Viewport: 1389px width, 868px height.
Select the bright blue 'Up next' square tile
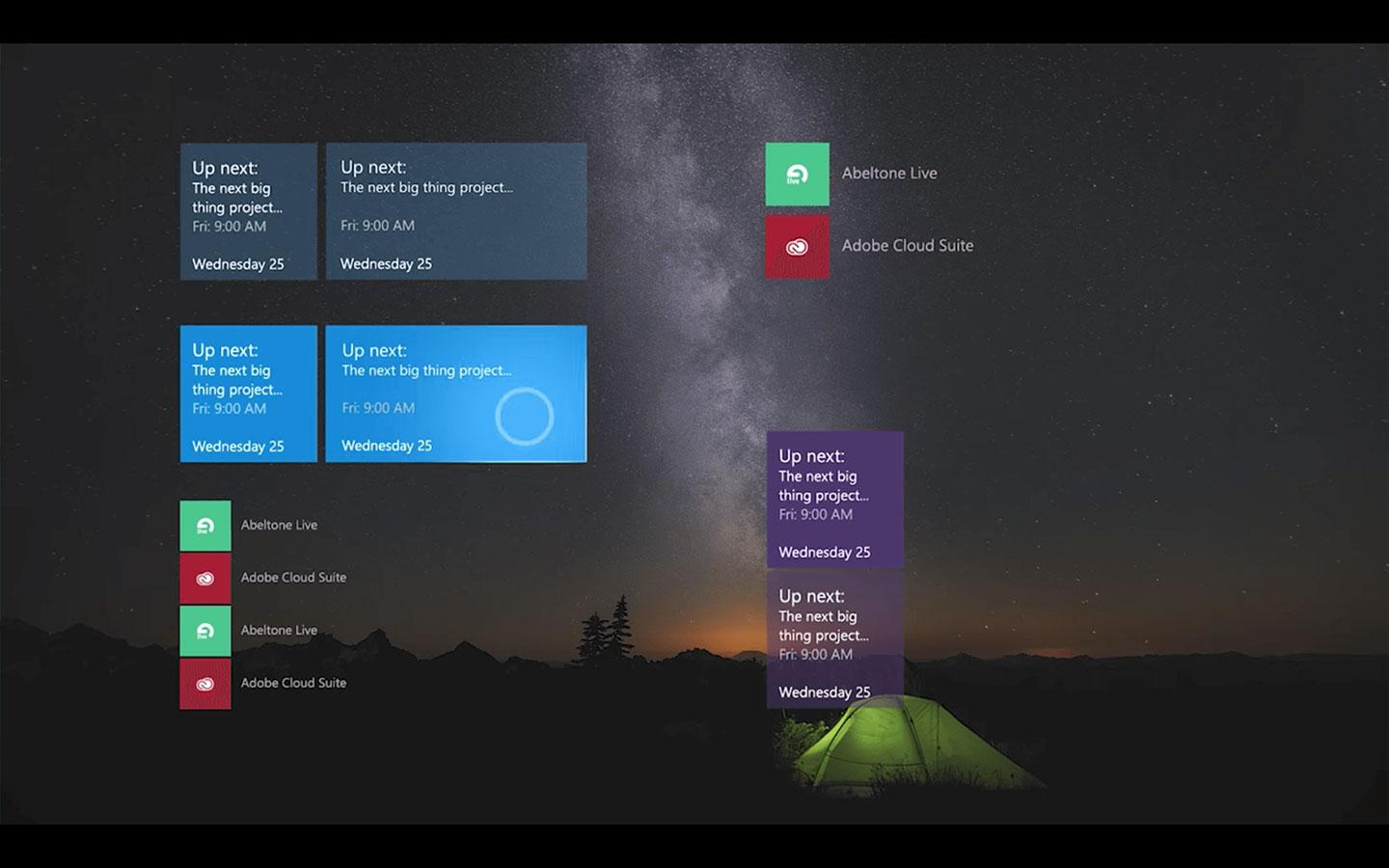(247, 393)
